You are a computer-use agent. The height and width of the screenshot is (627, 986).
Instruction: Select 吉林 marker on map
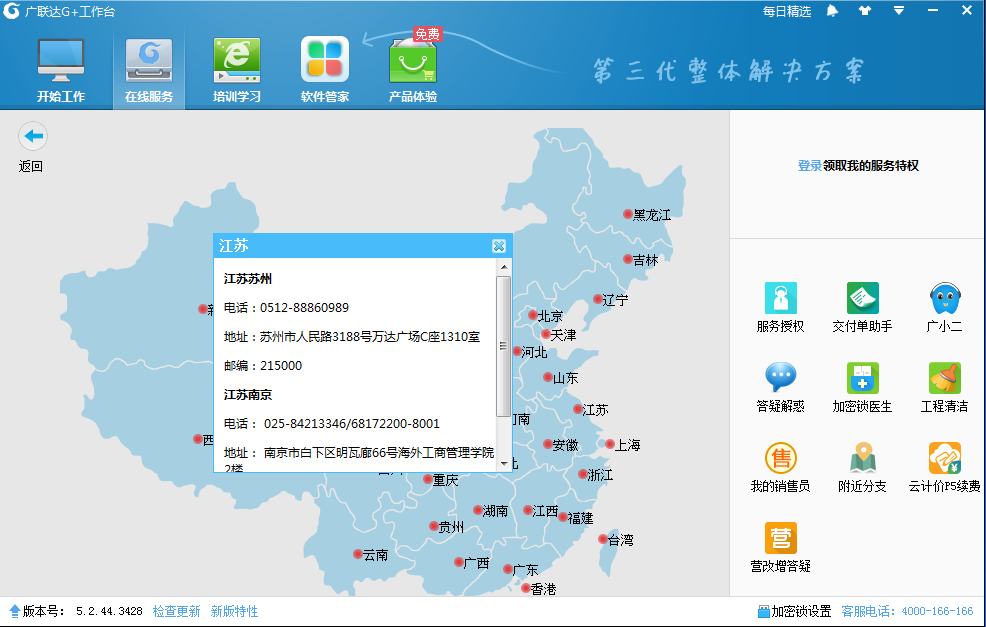click(x=628, y=258)
